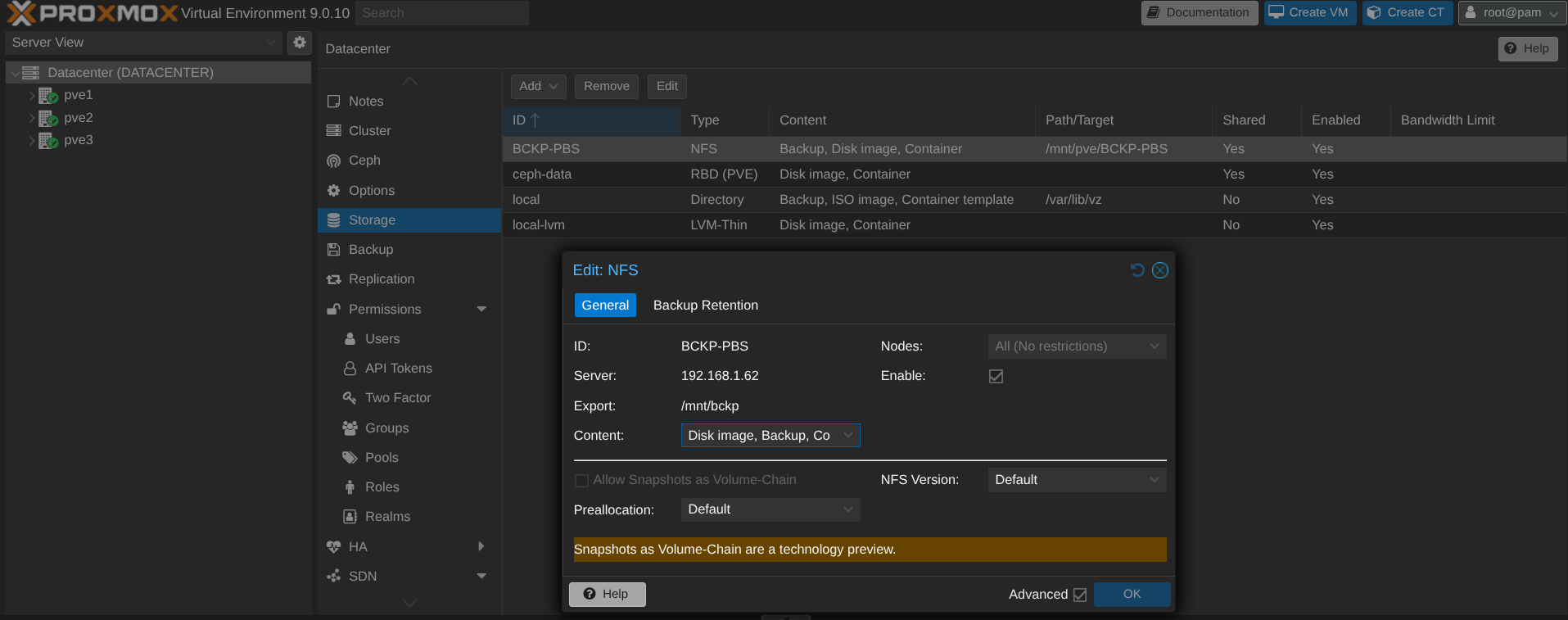Click the reset icon in Edit: NFS dialog
This screenshot has width=1568, height=620.
pos(1137,270)
